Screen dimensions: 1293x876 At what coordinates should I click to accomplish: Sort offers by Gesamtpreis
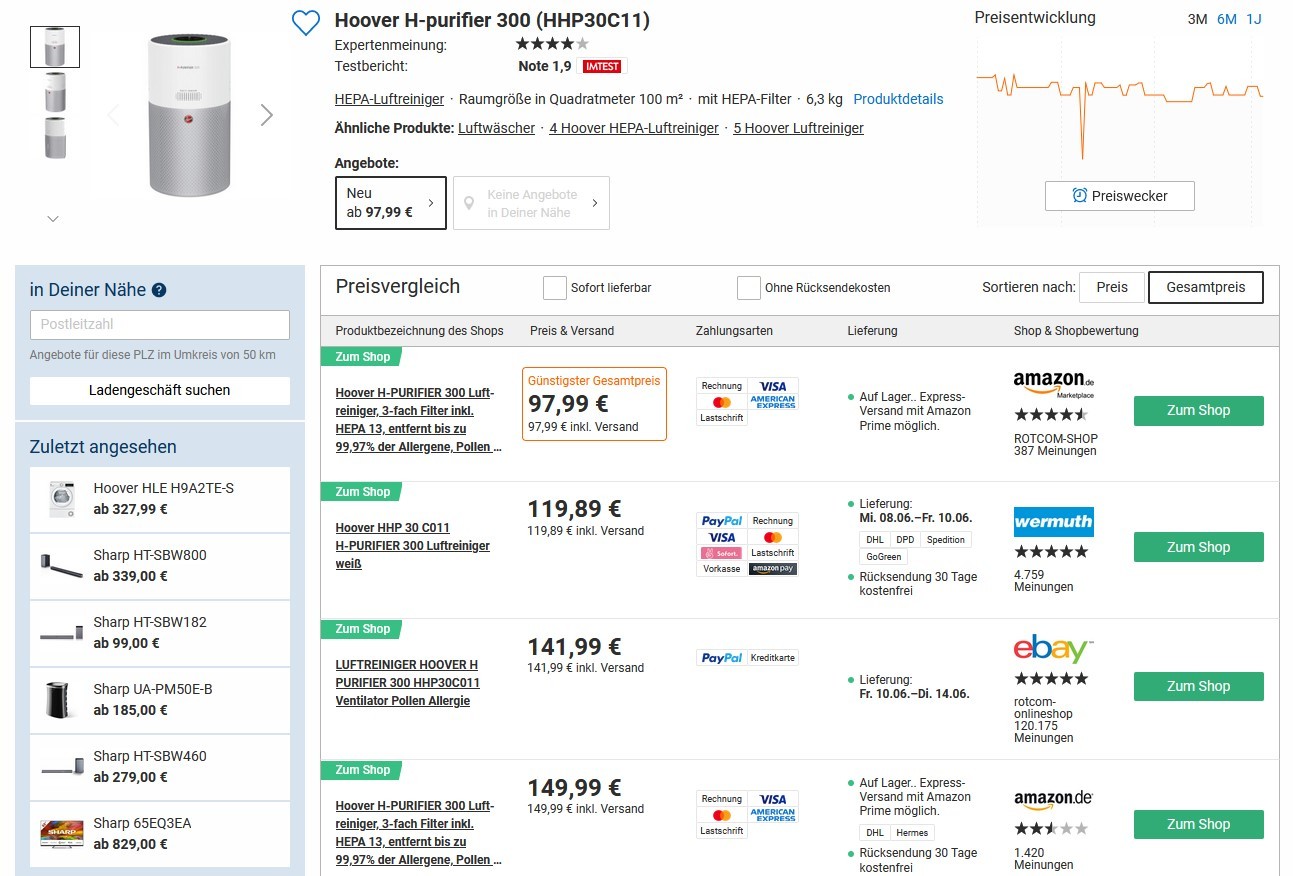pos(1206,287)
